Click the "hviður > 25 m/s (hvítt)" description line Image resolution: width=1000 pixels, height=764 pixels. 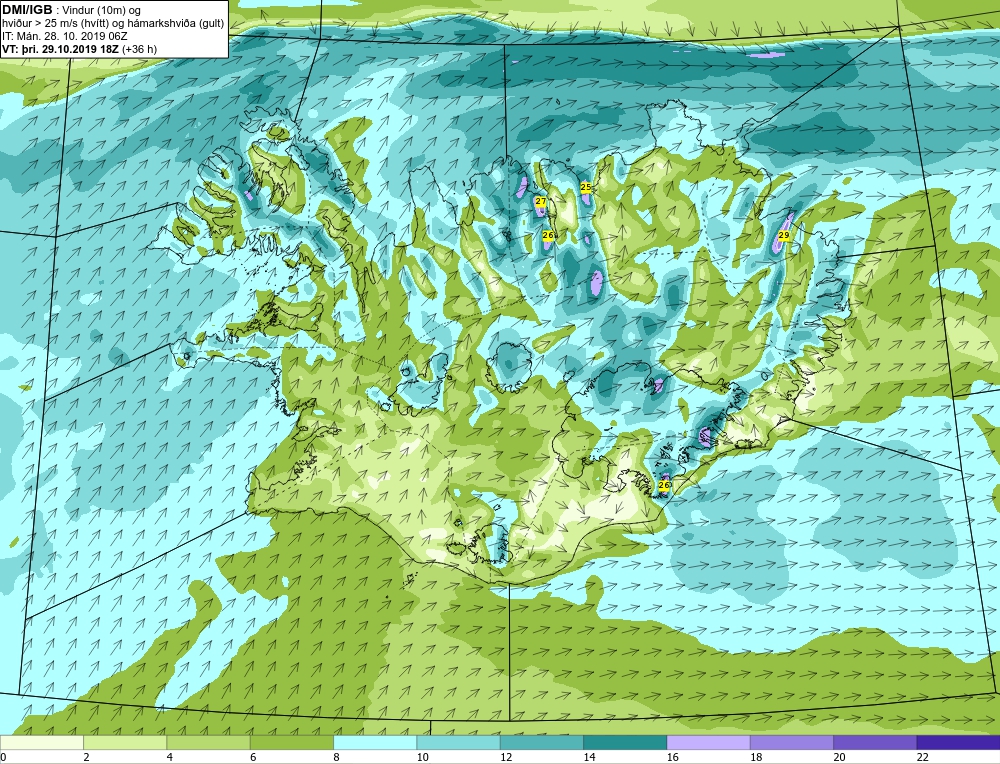[55, 24]
